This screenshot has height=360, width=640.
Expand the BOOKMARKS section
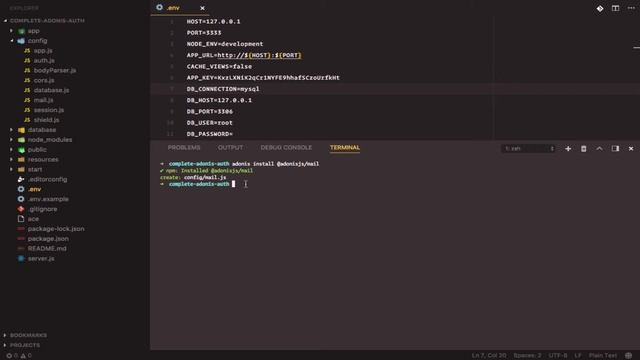click(28, 335)
